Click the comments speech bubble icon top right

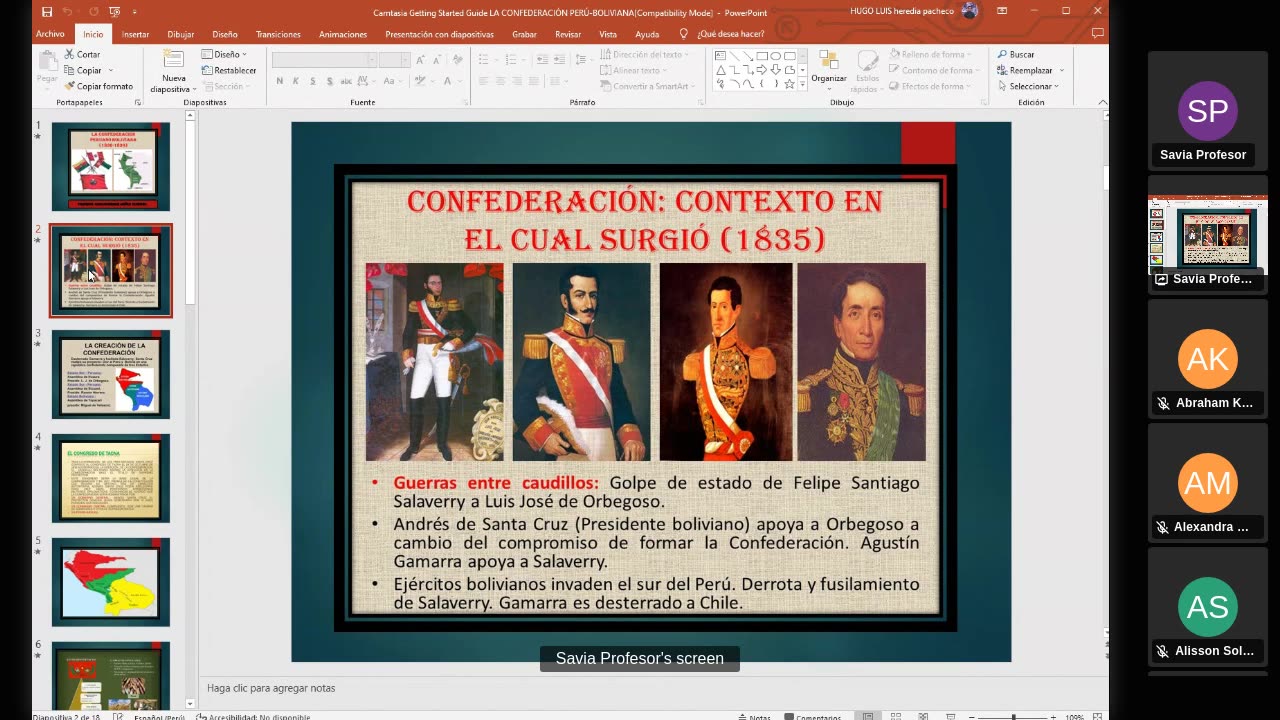[1097, 33]
